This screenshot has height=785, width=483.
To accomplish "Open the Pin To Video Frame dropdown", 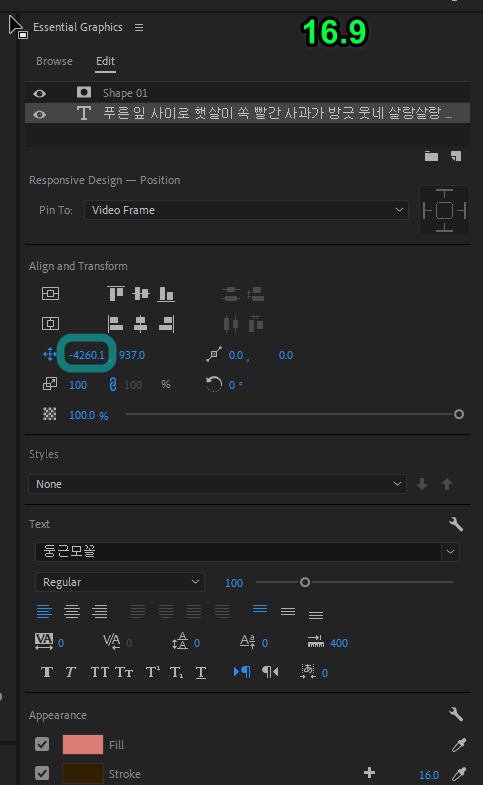I will 246,210.
